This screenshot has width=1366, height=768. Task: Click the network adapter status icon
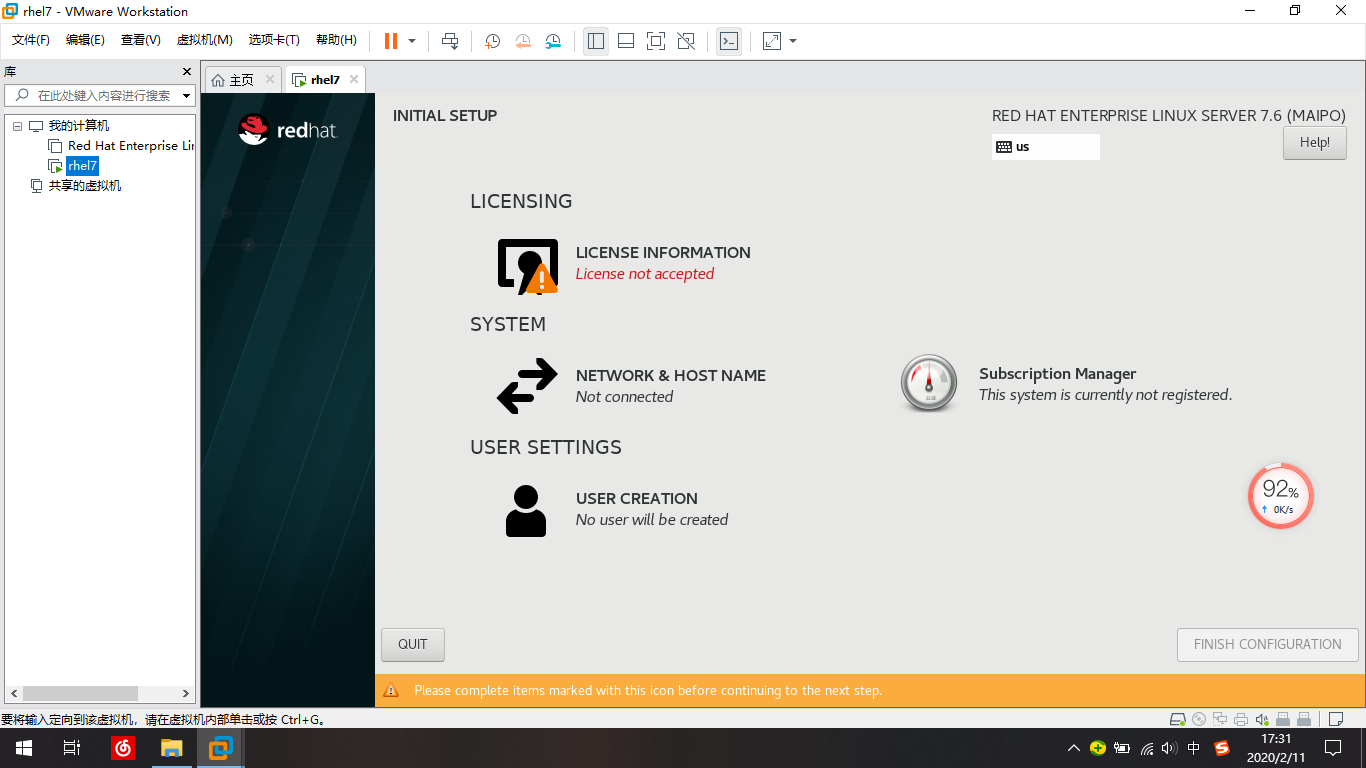coord(1220,719)
